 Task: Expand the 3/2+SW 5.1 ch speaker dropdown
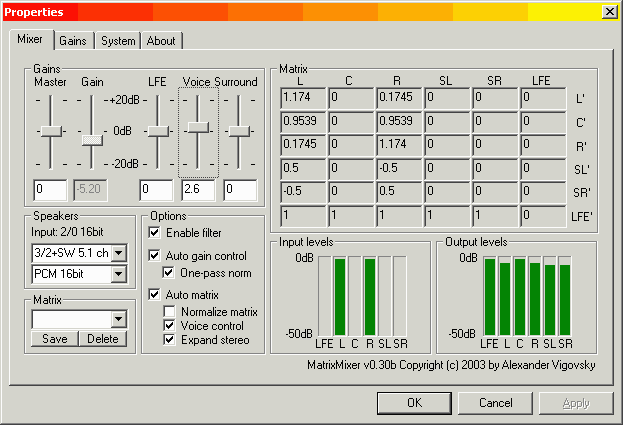tap(119, 253)
